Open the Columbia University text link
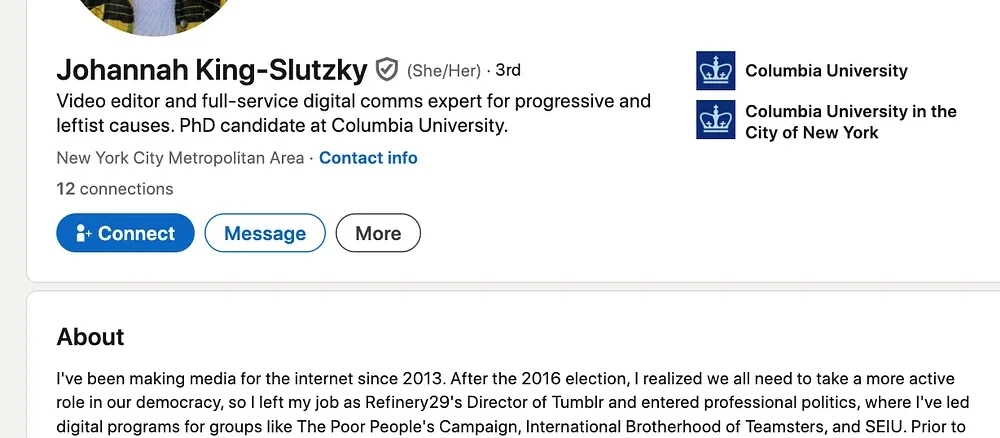Screen dimensions: 1000x438 tap(826, 71)
